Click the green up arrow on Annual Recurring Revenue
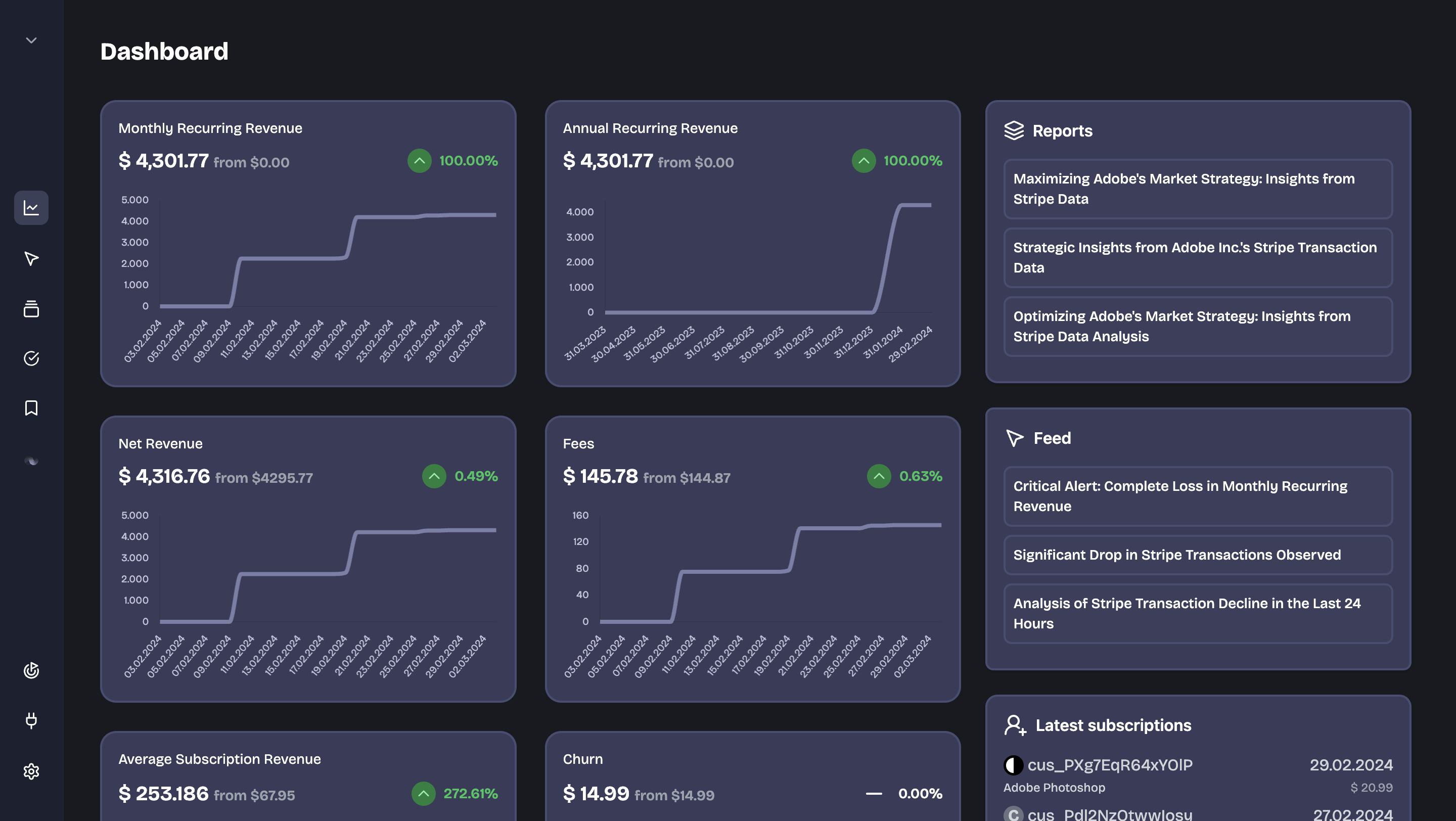 (x=863, y=161)
